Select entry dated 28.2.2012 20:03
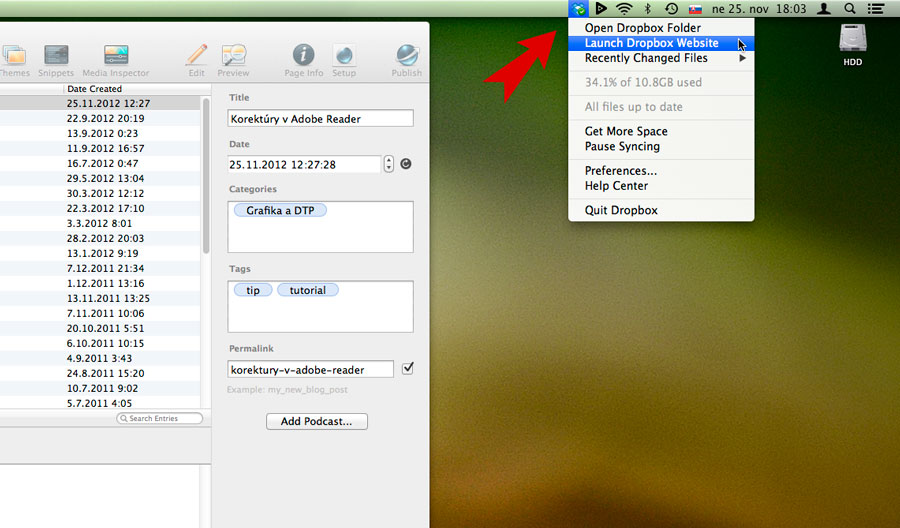 coord(100,238)
